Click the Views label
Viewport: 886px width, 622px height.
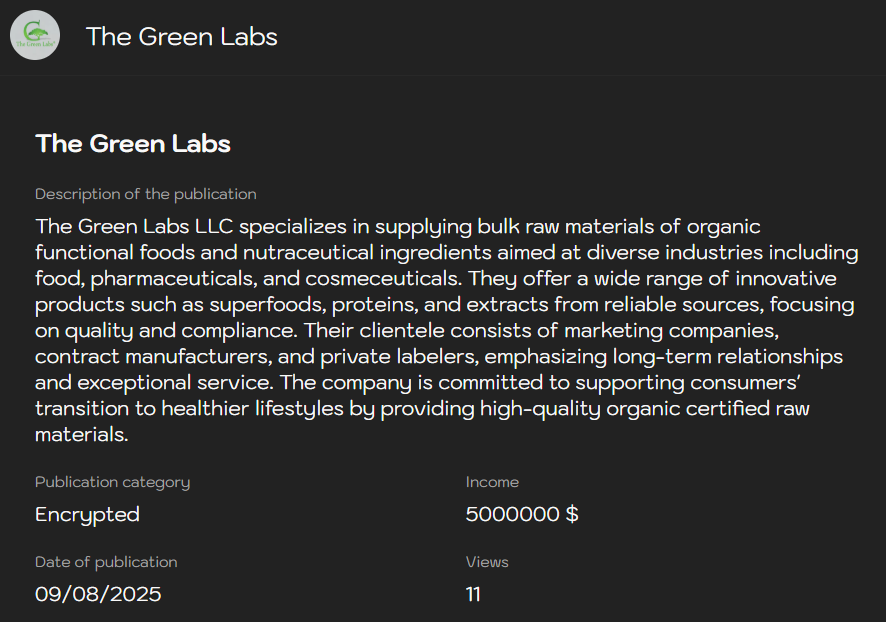click(487, 562)
